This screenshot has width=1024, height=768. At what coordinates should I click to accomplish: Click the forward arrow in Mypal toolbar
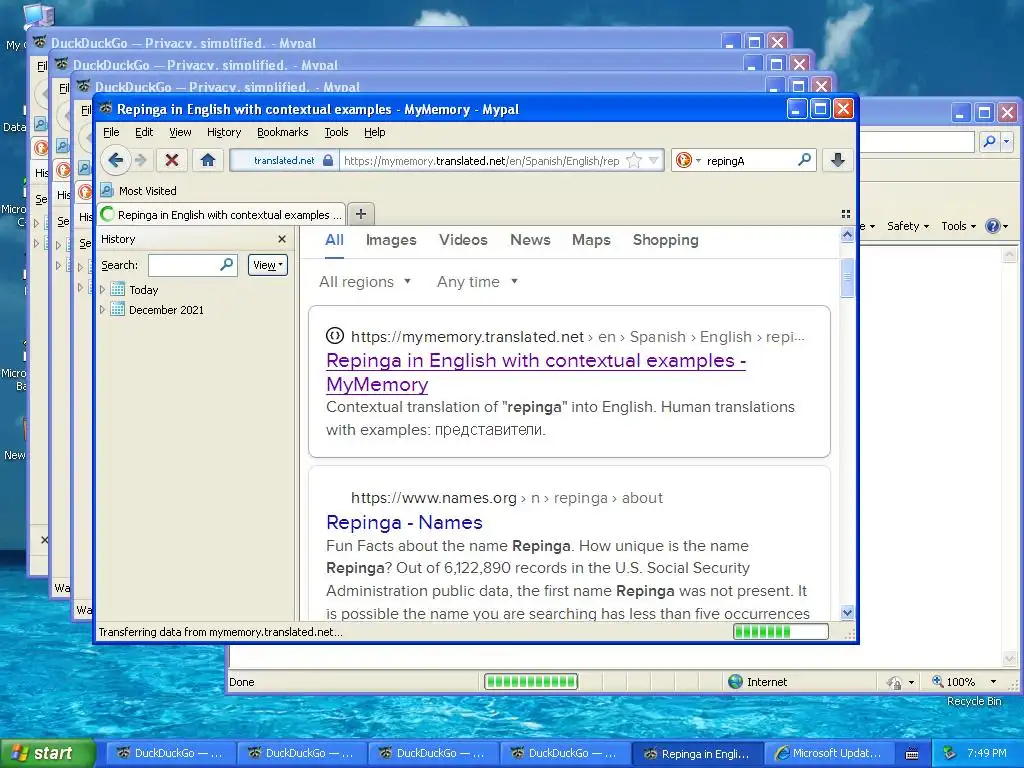tap(140, 160)
